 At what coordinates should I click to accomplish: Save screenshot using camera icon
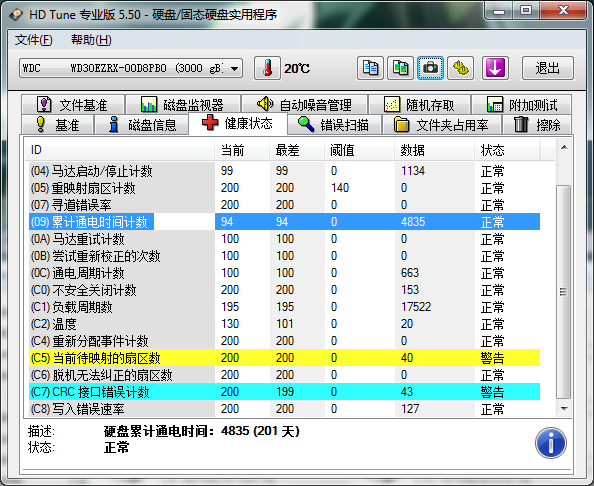coord(430,68)
